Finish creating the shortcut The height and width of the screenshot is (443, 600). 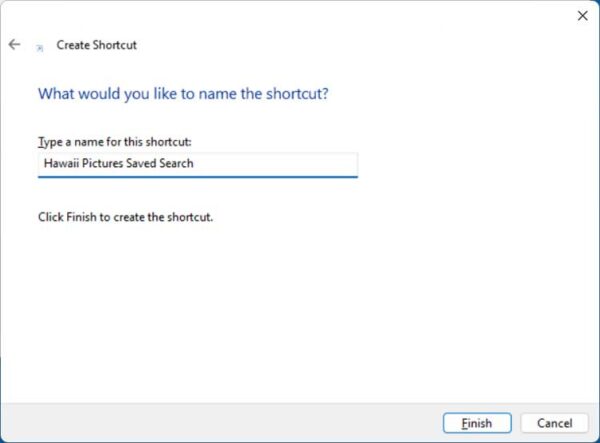click(x=477, y=423)
